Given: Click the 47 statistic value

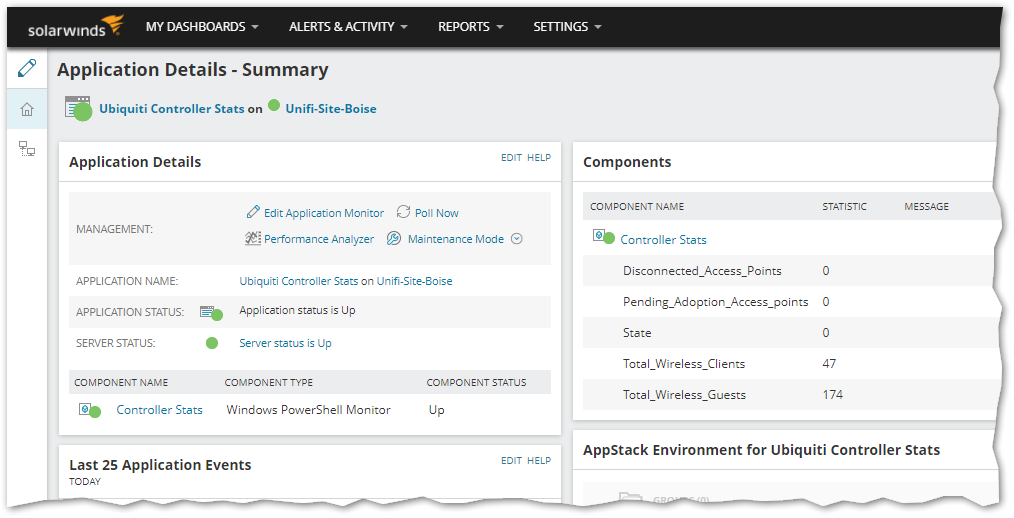Looking at the screenshot, I should (829, 364).
